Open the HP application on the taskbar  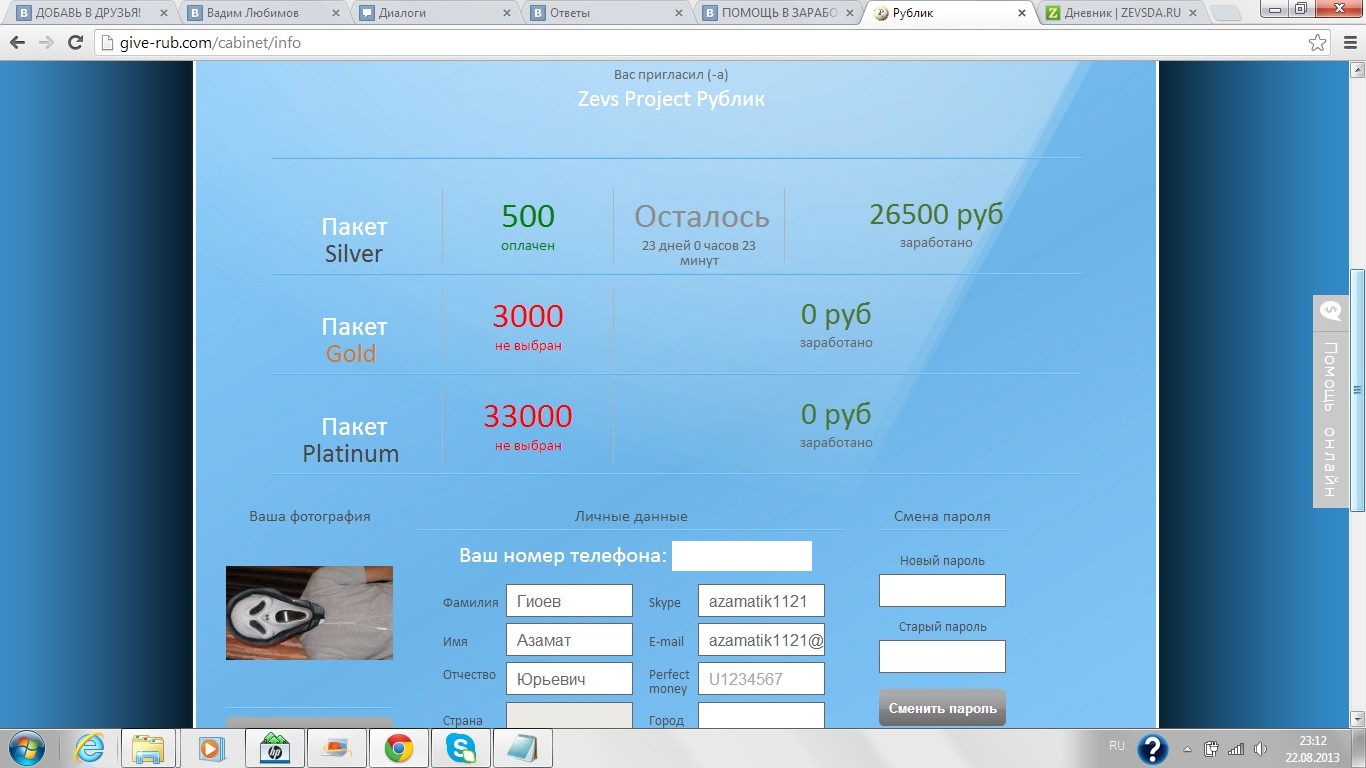tap(273, 748)
